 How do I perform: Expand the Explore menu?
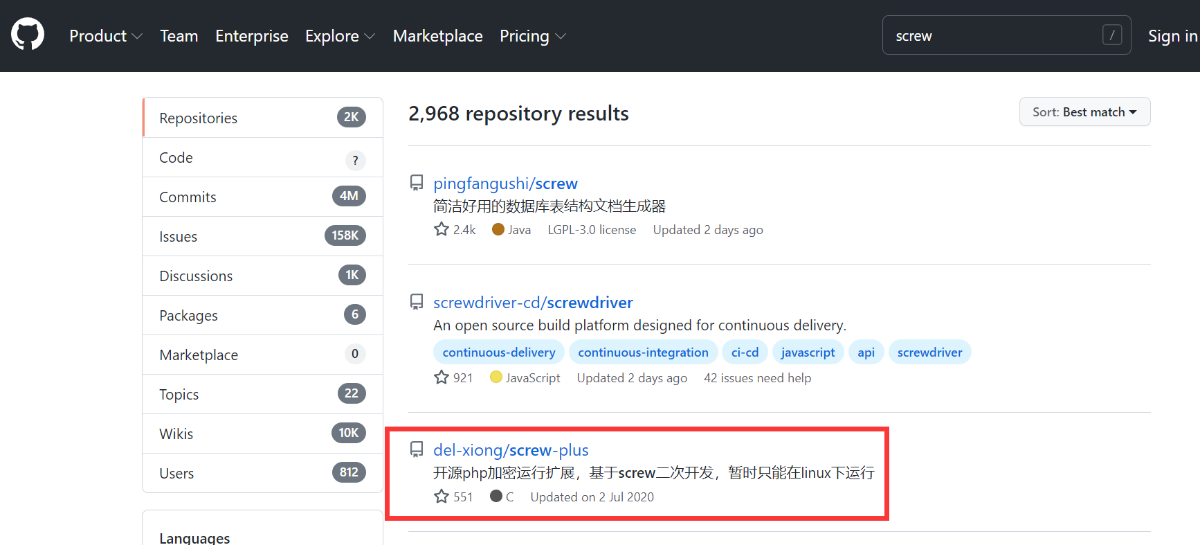340,36
